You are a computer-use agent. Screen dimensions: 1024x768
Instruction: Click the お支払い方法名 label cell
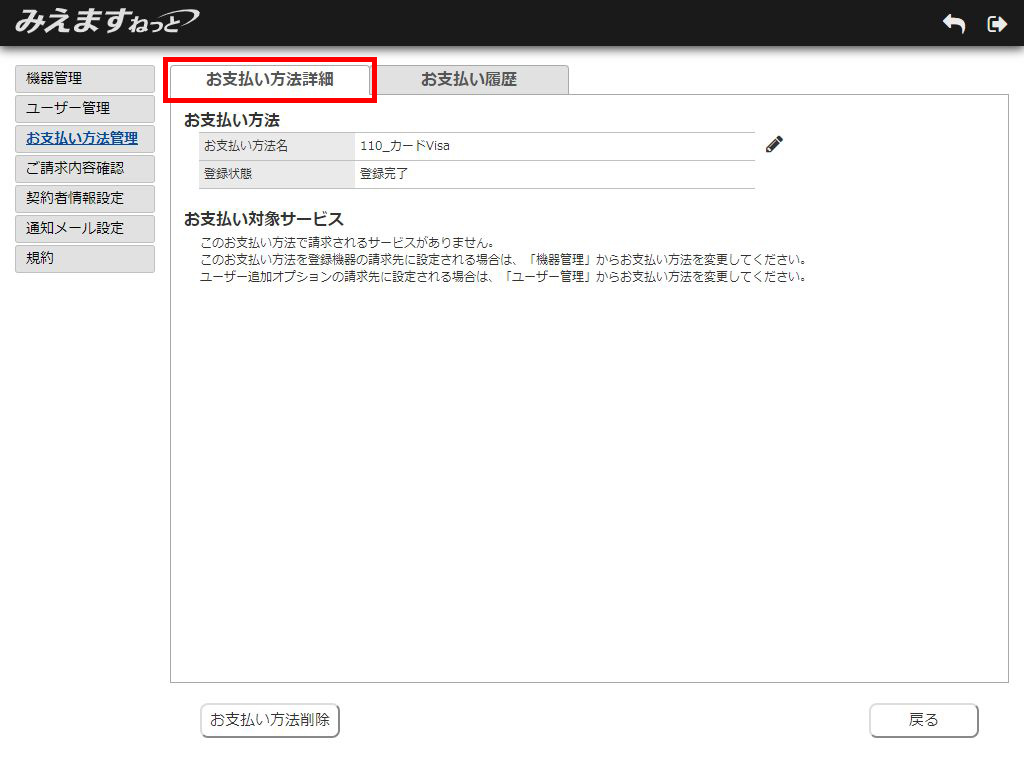point(246,146)
